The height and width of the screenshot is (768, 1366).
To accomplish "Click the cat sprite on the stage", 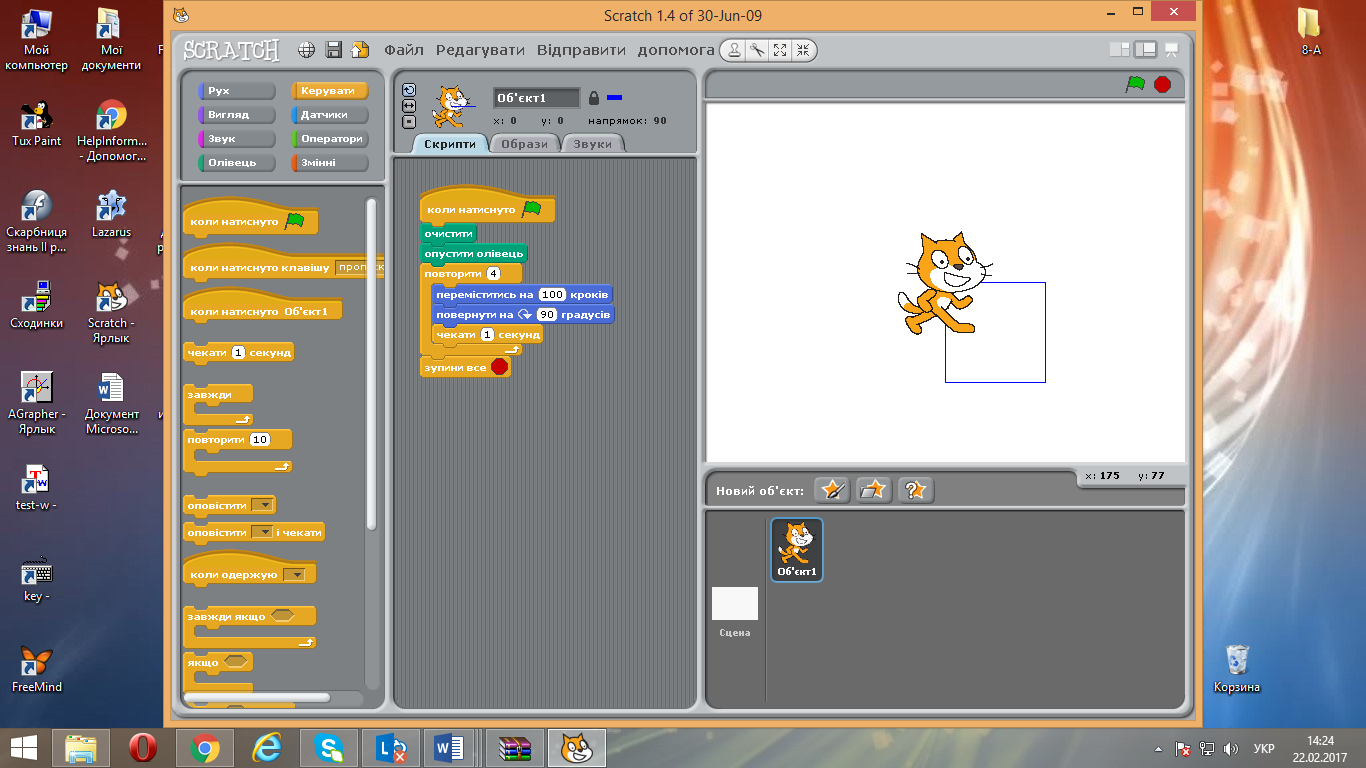I will click(943, 283).
